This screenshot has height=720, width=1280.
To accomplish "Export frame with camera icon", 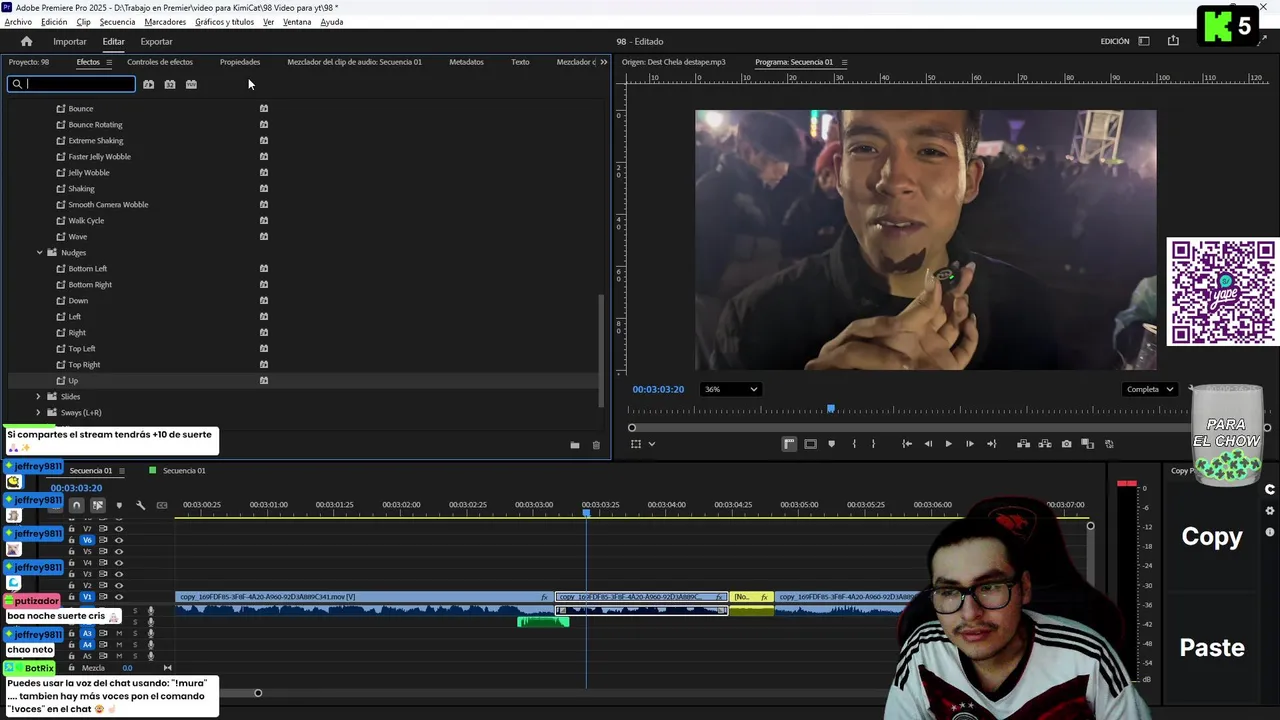I will click(1067, 444).
